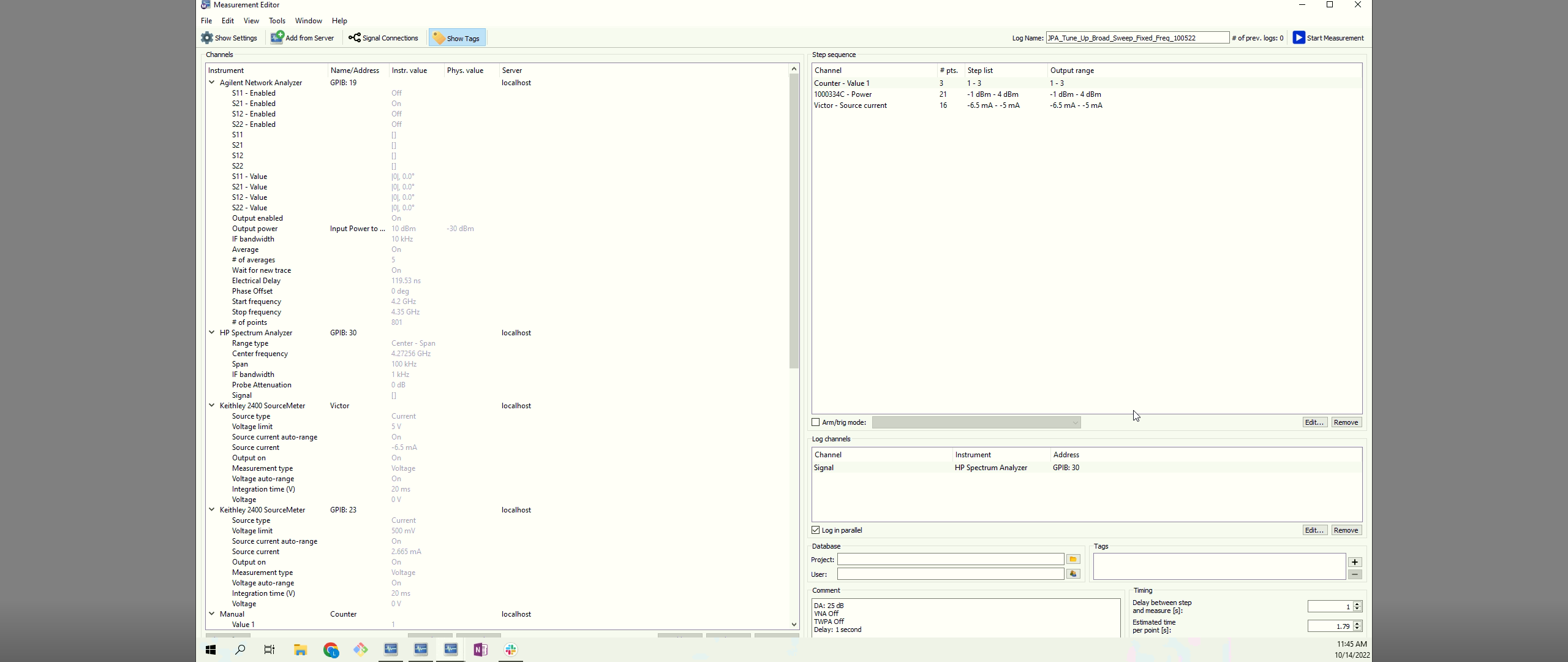1568x662 pixels.
Task: Click Edit button under Log channels
Action: [1314, 530]
